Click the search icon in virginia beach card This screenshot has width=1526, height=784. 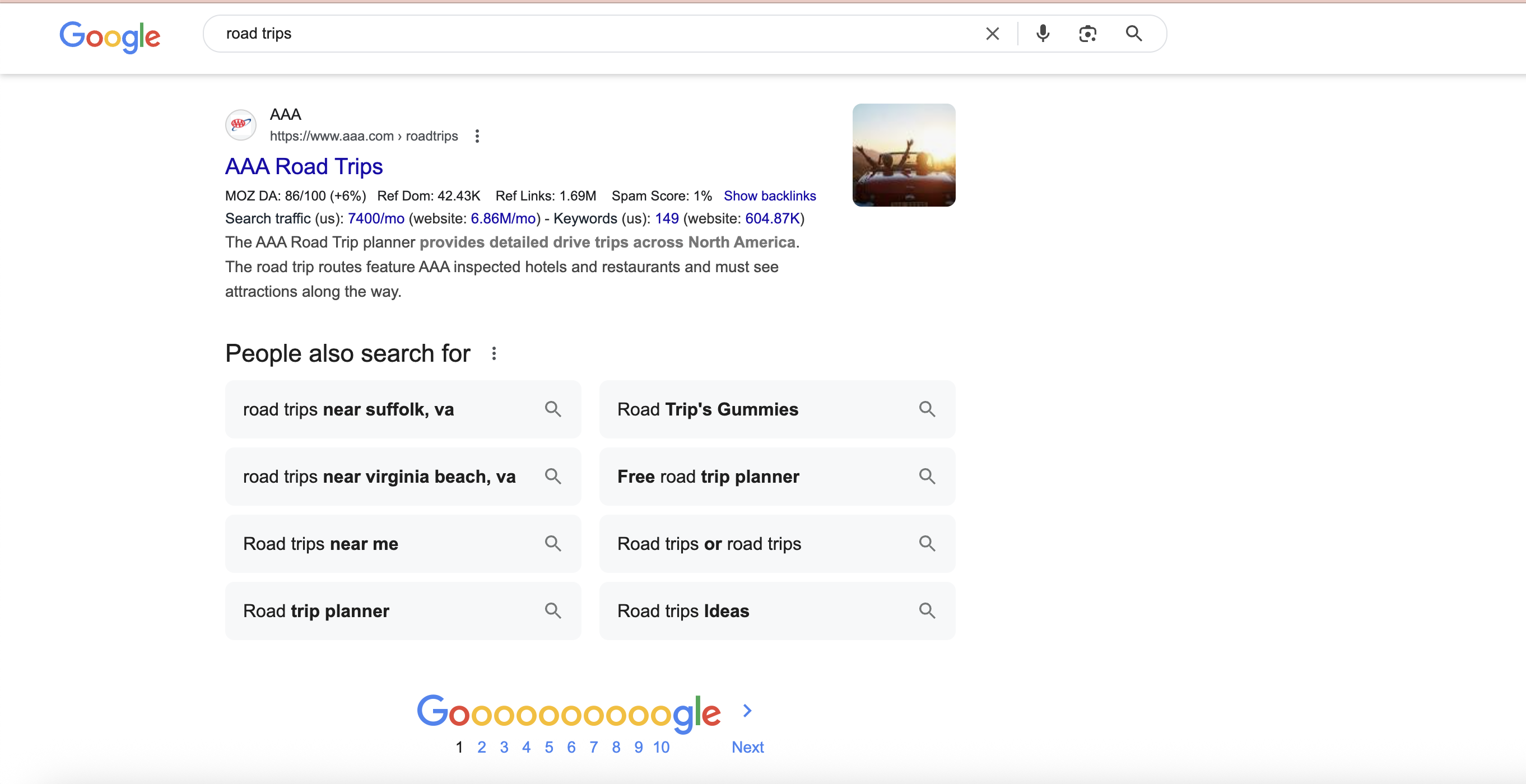click(x=553, y=477)
